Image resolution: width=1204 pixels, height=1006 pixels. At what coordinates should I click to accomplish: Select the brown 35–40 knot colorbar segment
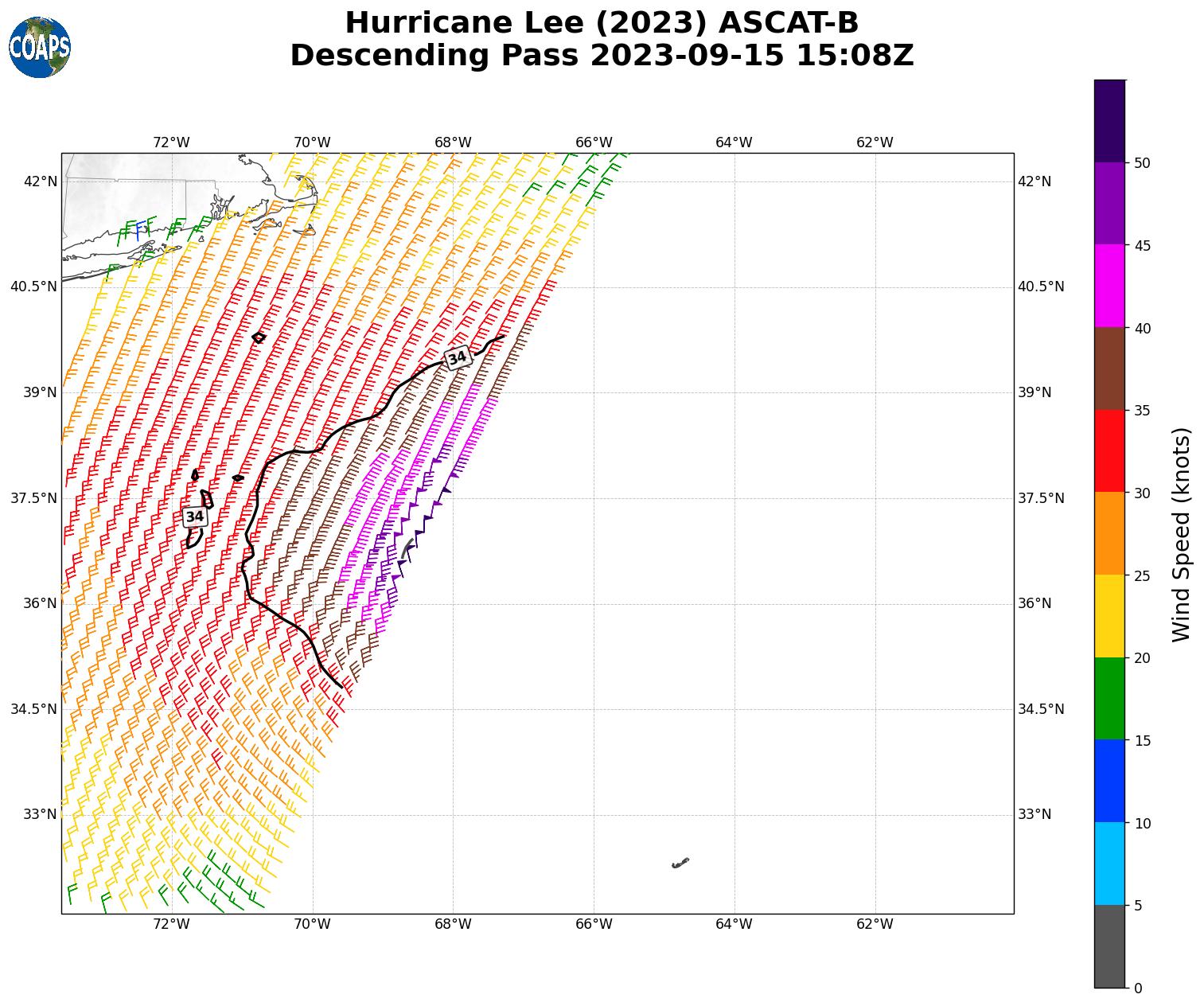click(1109, 368)
